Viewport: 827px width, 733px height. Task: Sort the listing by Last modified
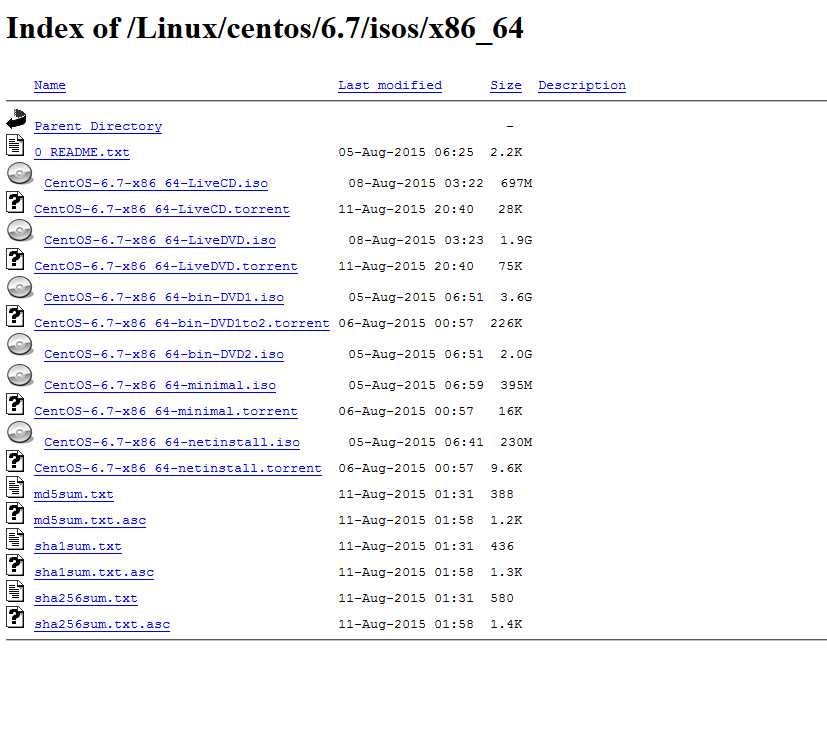click(x=390, y=85)
